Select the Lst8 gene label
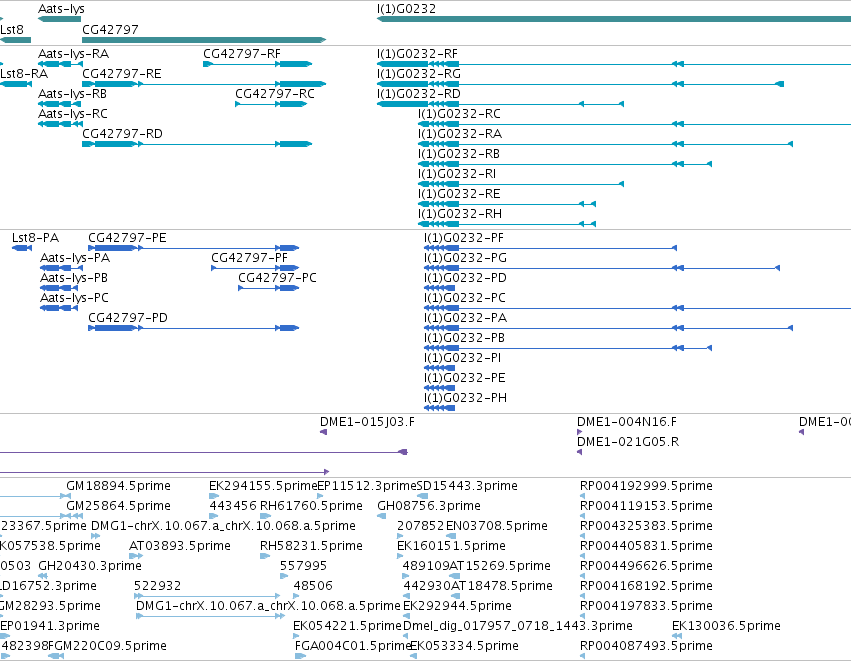 [x=12, y=29]
